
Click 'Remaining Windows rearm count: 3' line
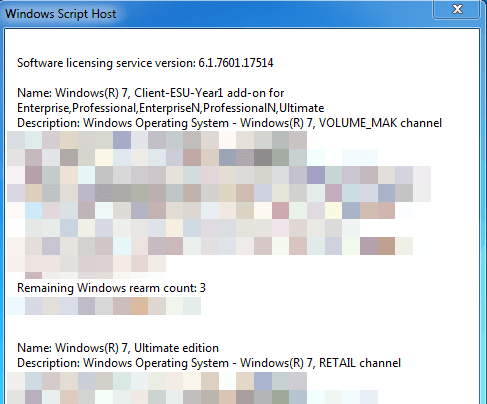(111, 288)
